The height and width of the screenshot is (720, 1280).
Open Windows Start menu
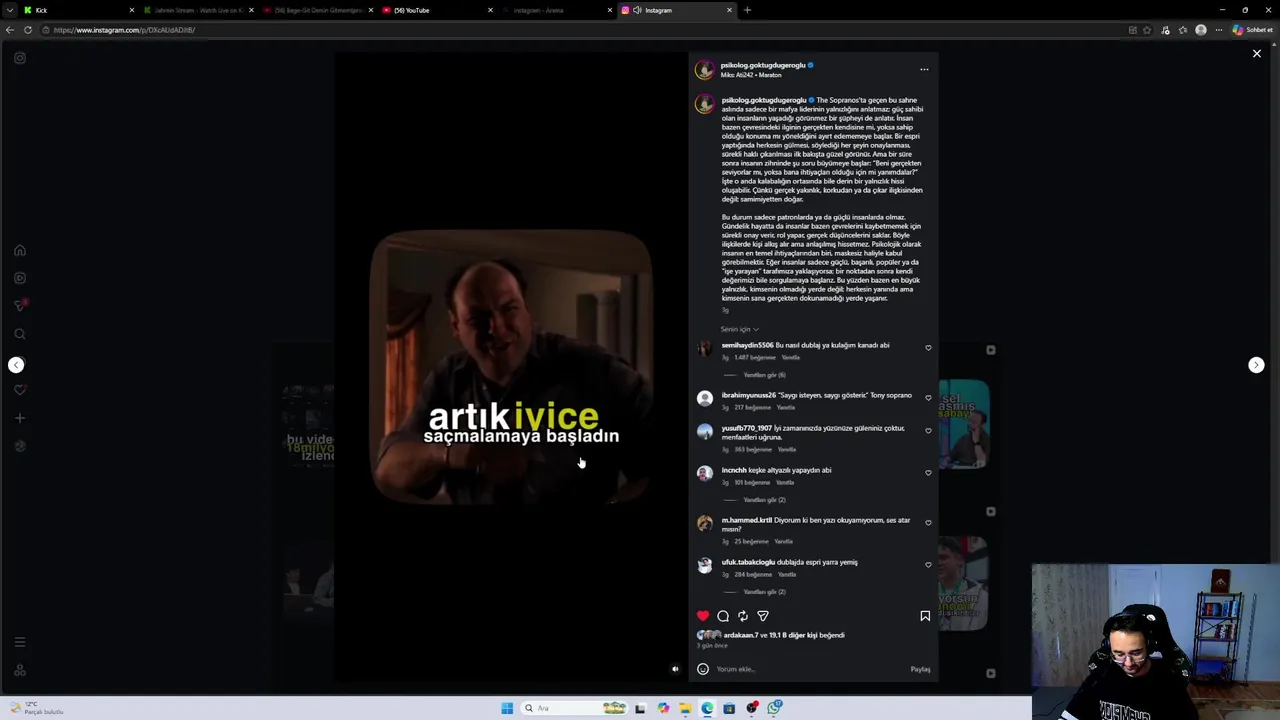pos(507,708)
